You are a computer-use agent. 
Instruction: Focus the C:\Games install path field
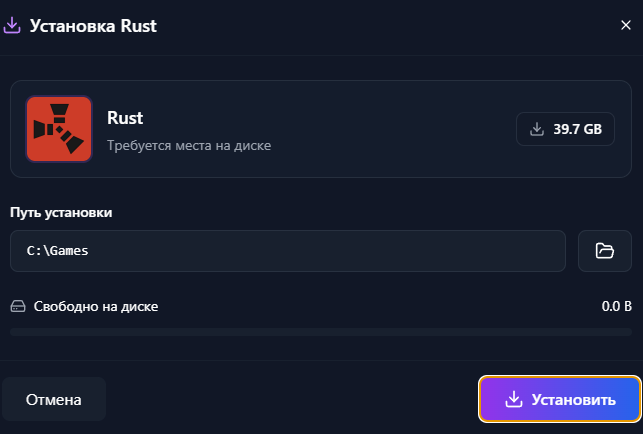pos(288,251)
